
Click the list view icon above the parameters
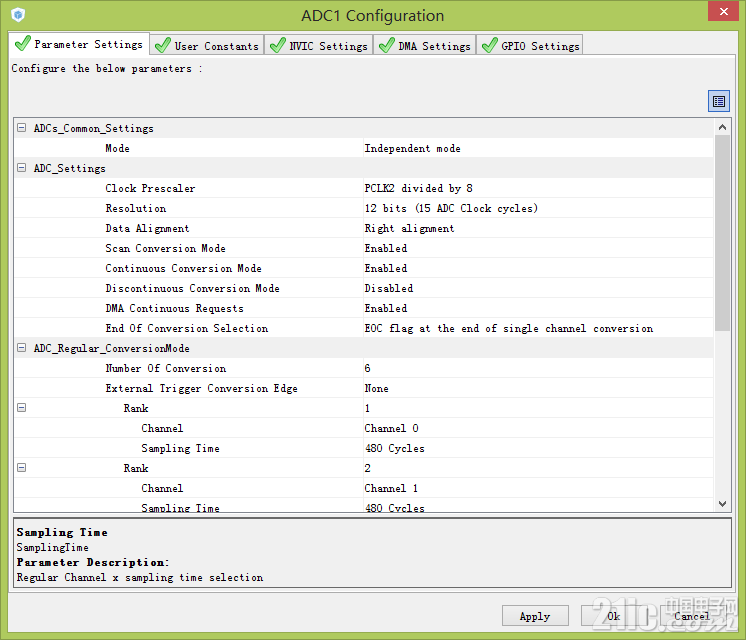[718, 101]
